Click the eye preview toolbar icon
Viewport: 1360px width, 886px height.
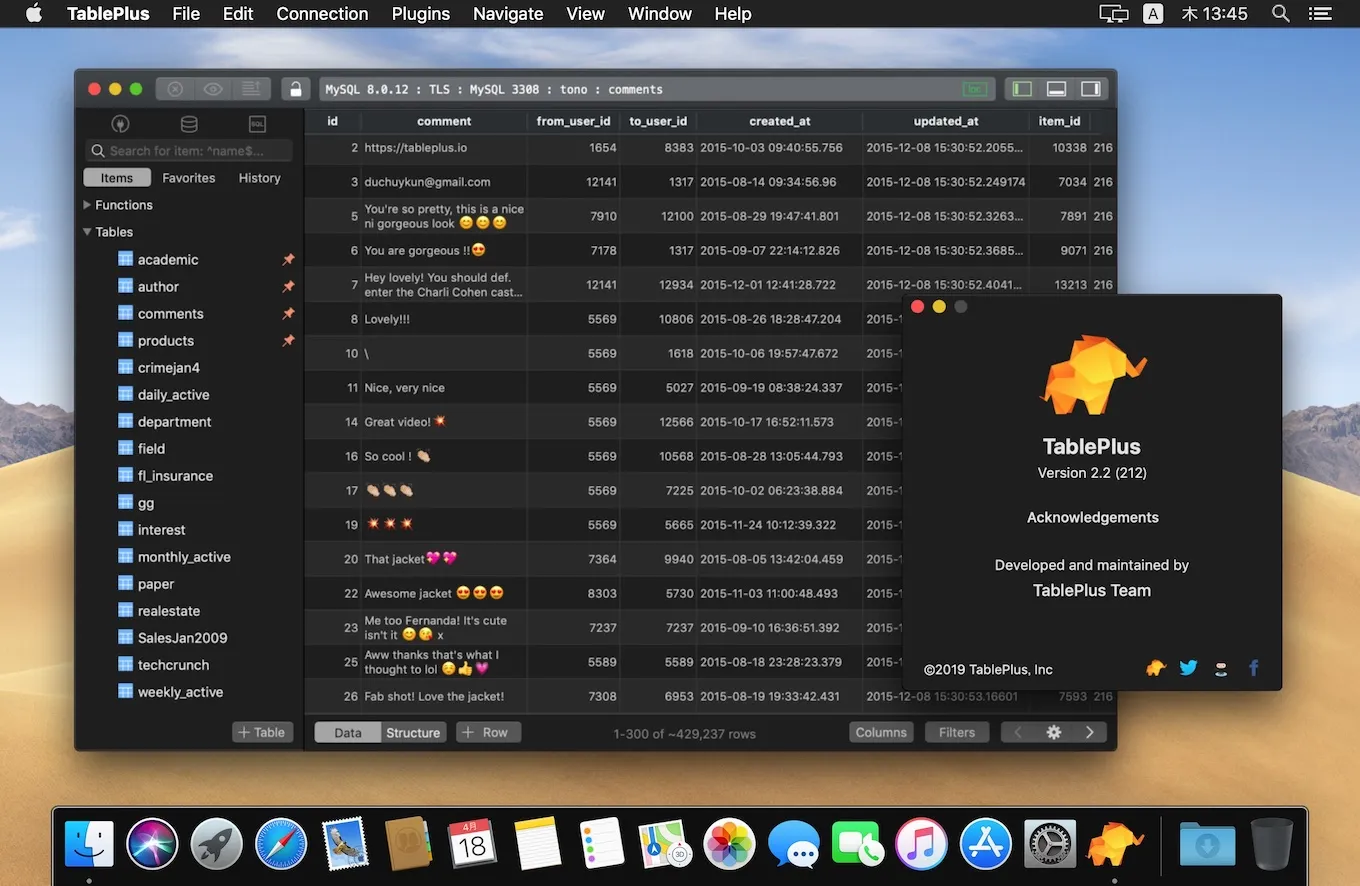[213, 89]
